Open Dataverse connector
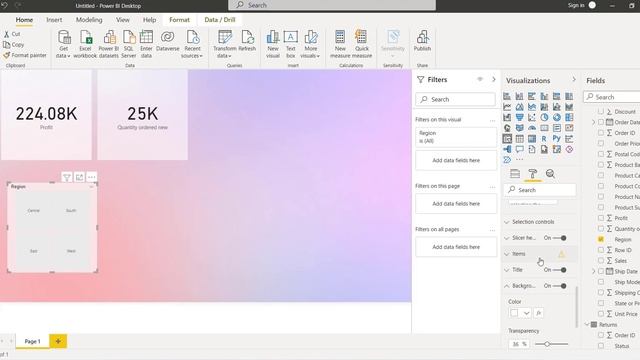 point(167,41)
